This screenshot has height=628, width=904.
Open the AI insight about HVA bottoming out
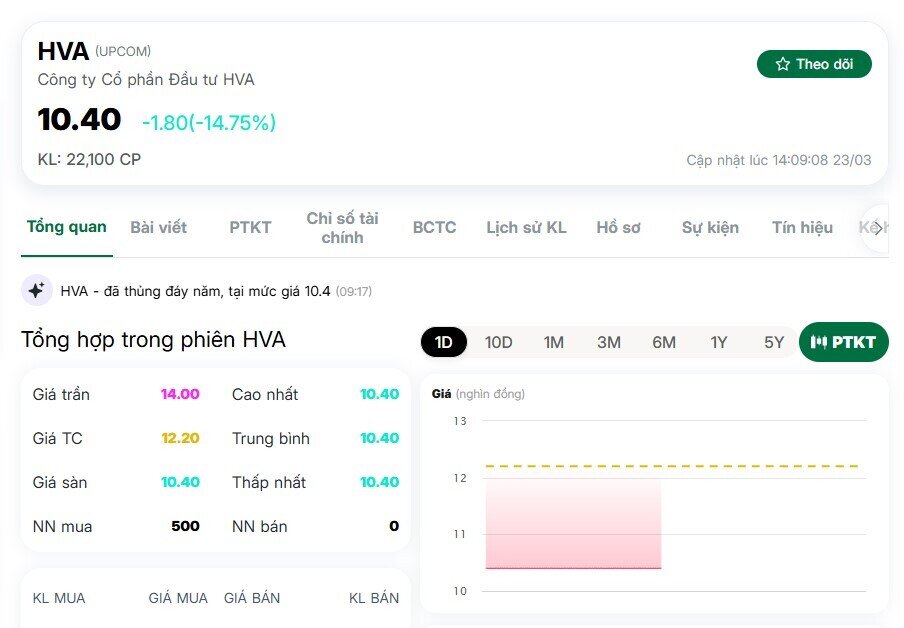coord(200,290)
